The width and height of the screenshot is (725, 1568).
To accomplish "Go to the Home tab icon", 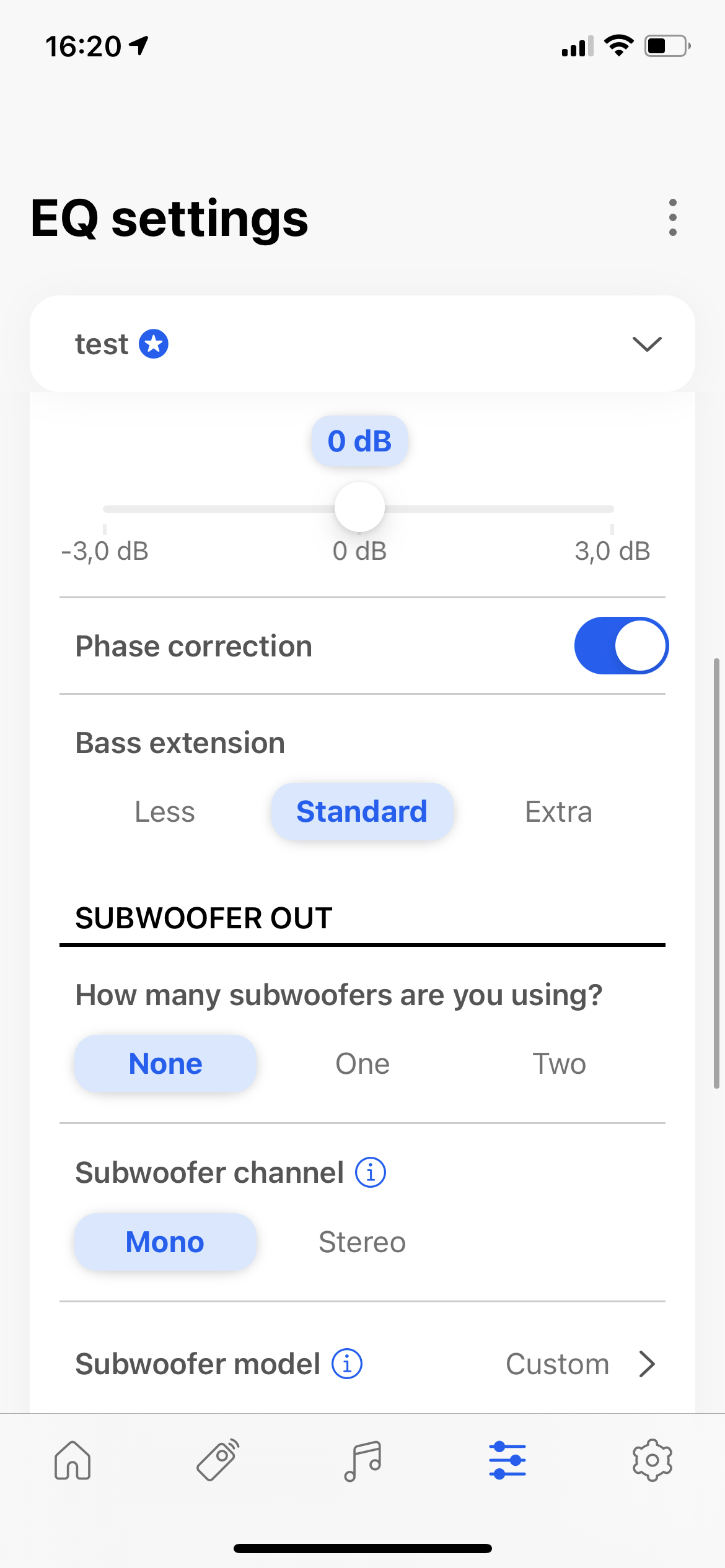I will [72, 1460].
